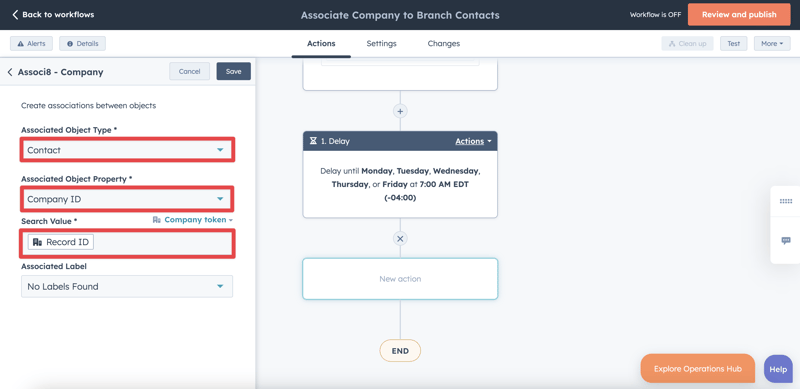This screenshot has width=800, height=389.
Task: Open the Company token dropdown
Action: pos(193,220)
